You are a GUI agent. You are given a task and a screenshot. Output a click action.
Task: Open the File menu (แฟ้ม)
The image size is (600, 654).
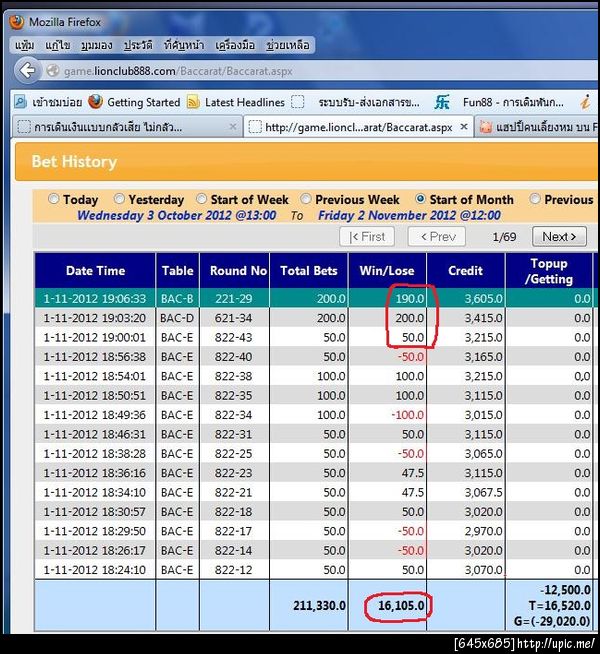[x=24, y=45]
